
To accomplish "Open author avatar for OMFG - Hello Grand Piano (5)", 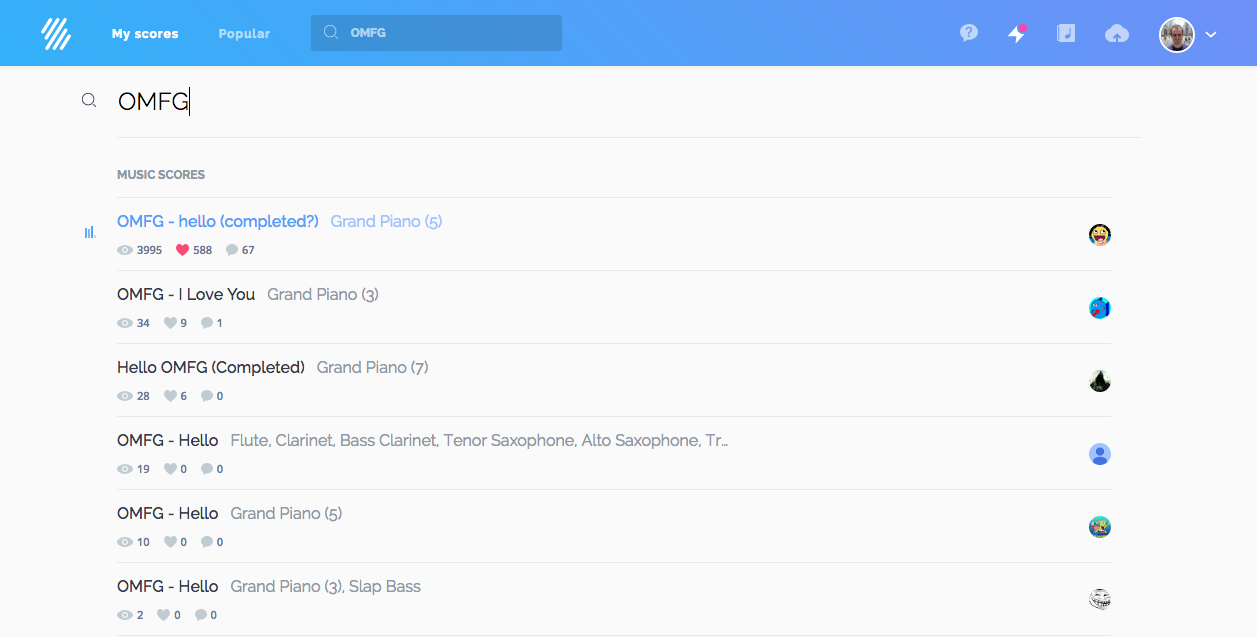I will pos(1100,527).
